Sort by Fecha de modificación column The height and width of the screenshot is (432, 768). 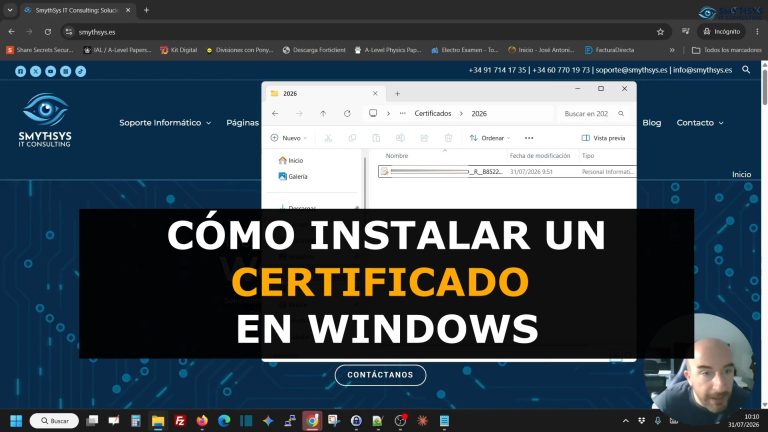pyautogui.click(x=540, y=156)
